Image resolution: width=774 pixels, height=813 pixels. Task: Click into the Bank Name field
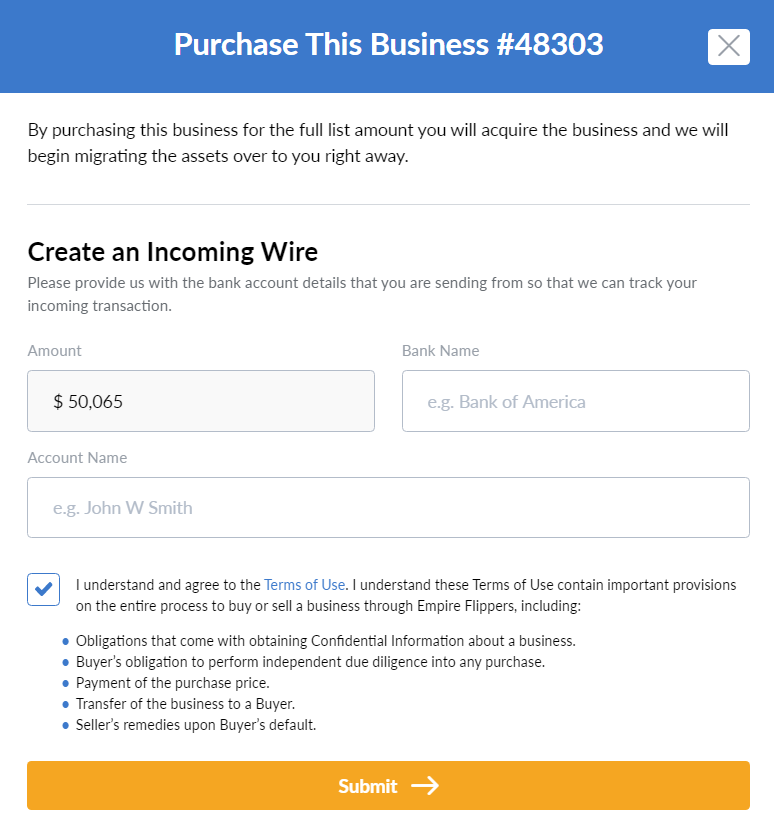pos(575,400)
